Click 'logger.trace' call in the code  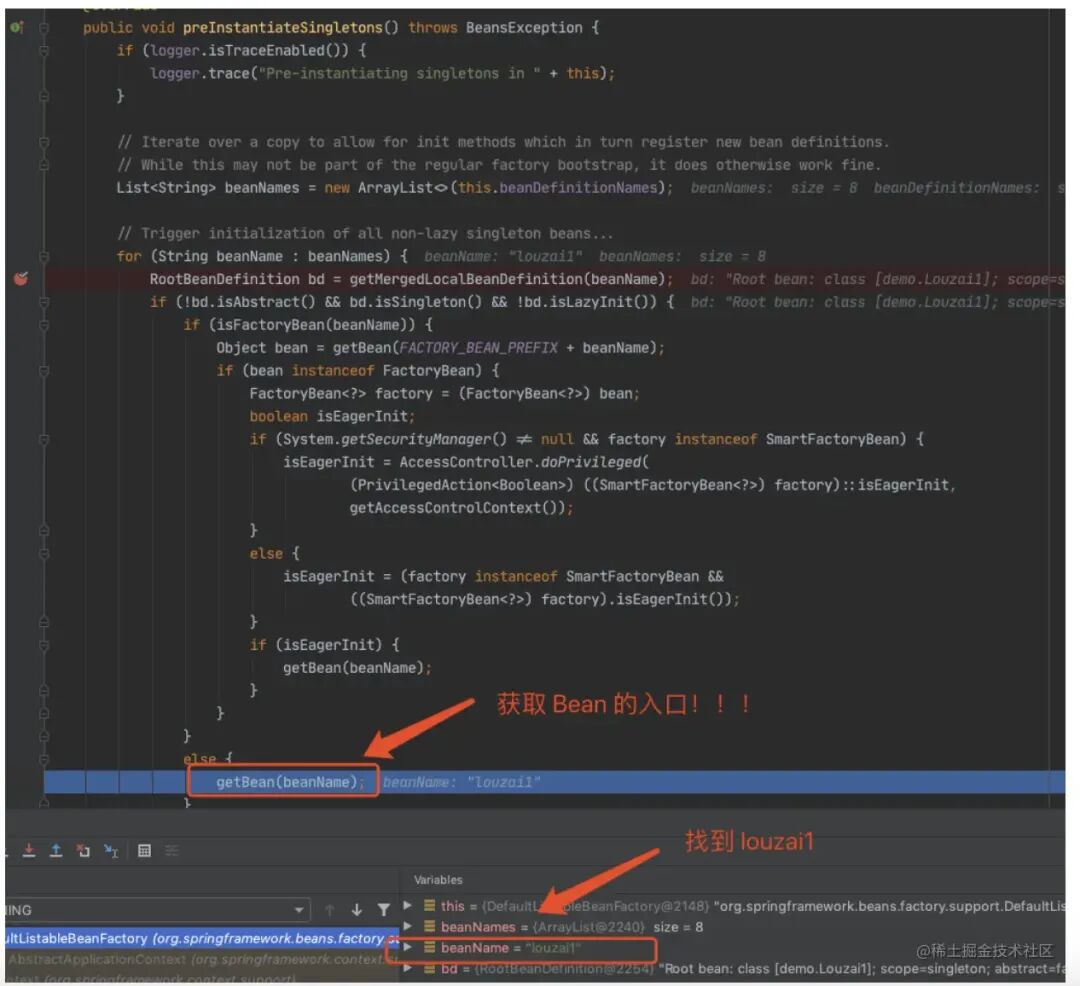pyautogui.click(x=200, y=73)
